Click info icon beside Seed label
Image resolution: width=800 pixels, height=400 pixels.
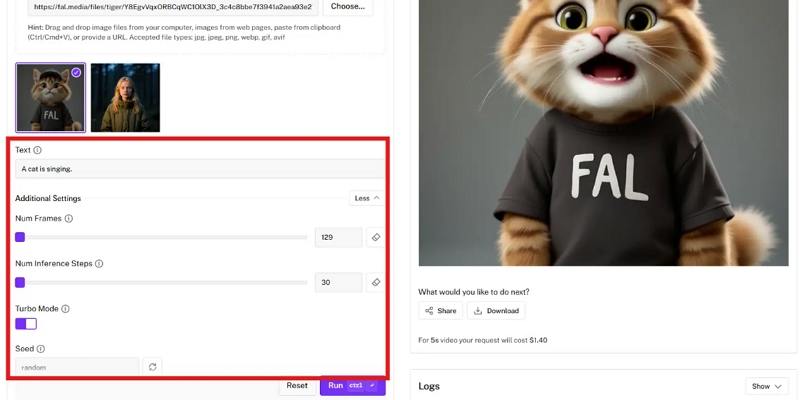pyautogui.click(x=40, y=349)
